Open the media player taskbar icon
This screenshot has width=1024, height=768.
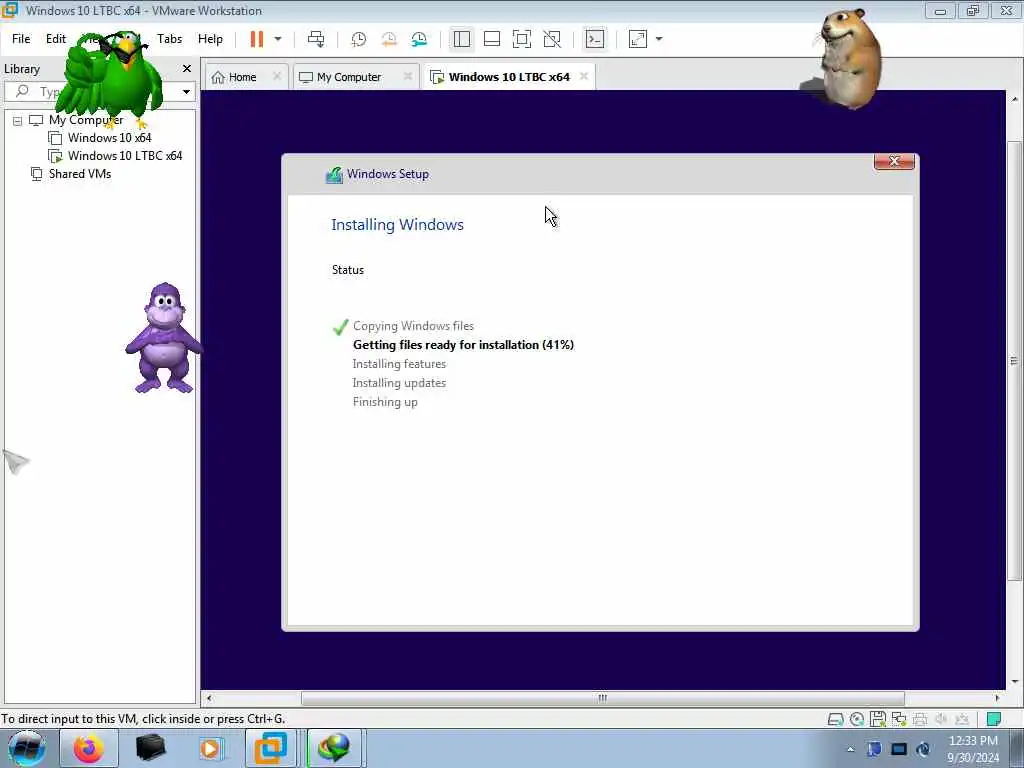[x=212, y=748]
